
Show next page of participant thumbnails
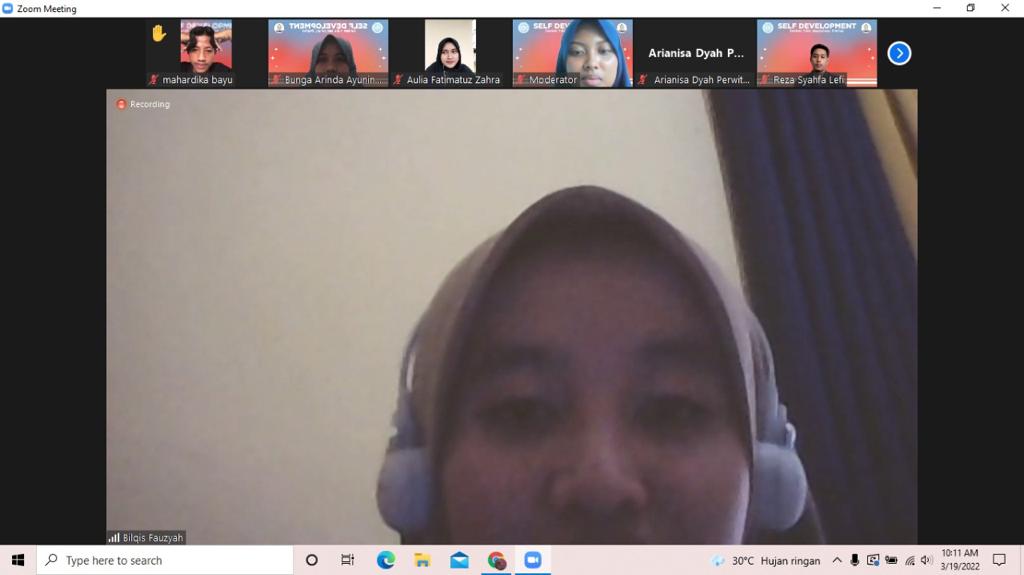pos(899,53)
